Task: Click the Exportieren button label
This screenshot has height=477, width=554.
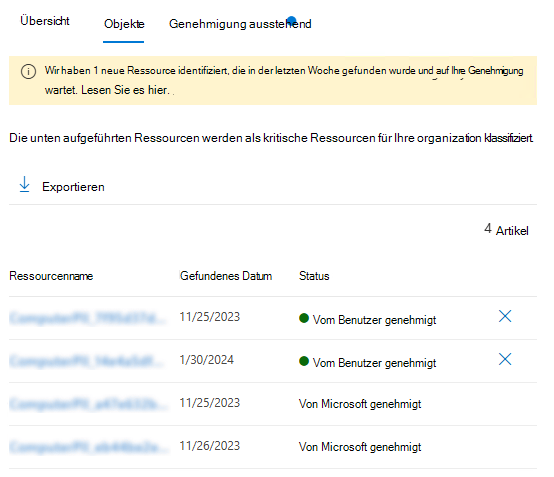Action: coord(73,187)
